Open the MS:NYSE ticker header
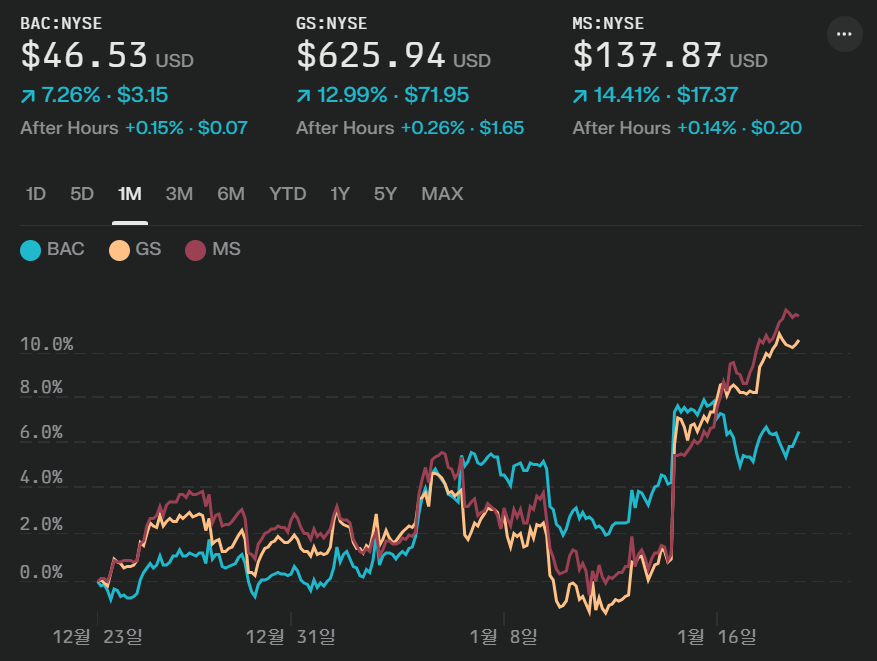The width and height of the screenshot is (877, 661). pos(608,23)
